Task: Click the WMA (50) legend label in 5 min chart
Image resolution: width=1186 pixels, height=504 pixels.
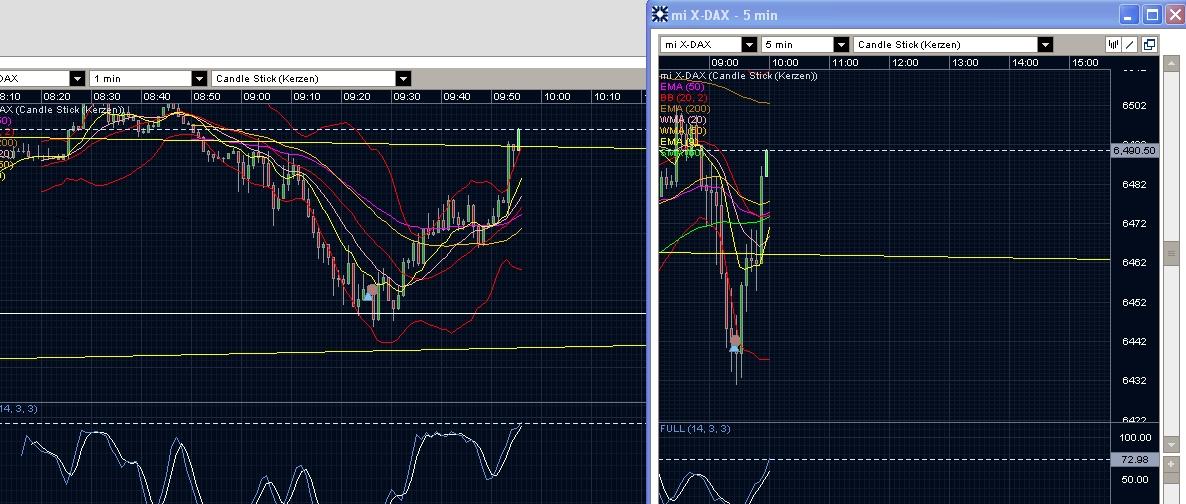Action: click(x=683, y=131)
